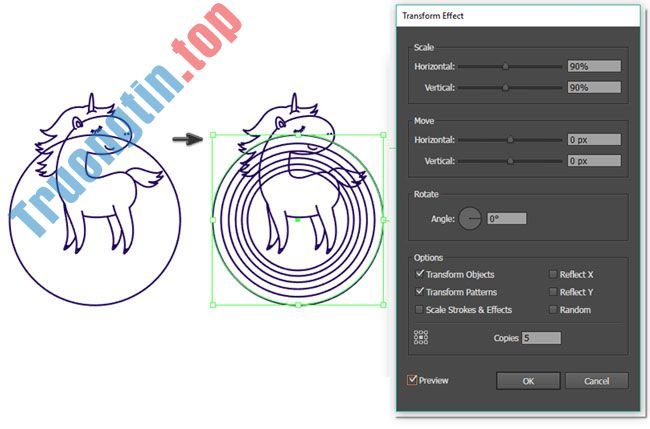Image resolution: width=650 pixels, height=429 pixels.
Task: Click the top-left bounding box handle
Action: coord(213,136)
